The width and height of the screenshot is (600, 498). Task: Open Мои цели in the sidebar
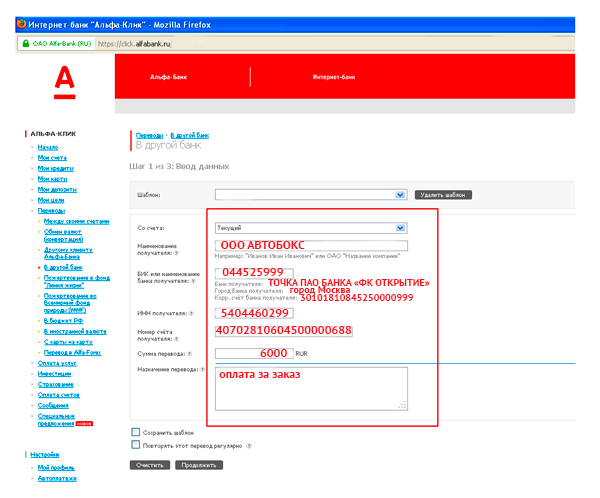click(51, 200)
